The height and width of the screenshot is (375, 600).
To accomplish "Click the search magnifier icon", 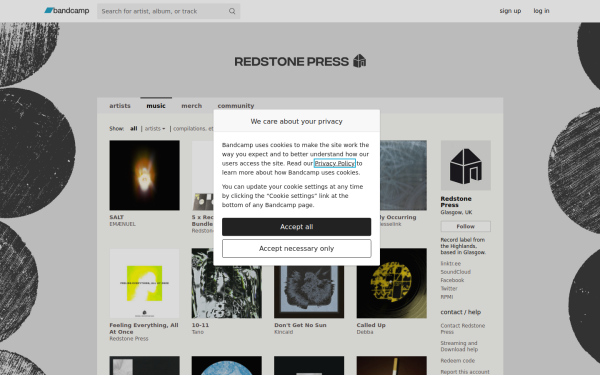I will tap(232, 11).
